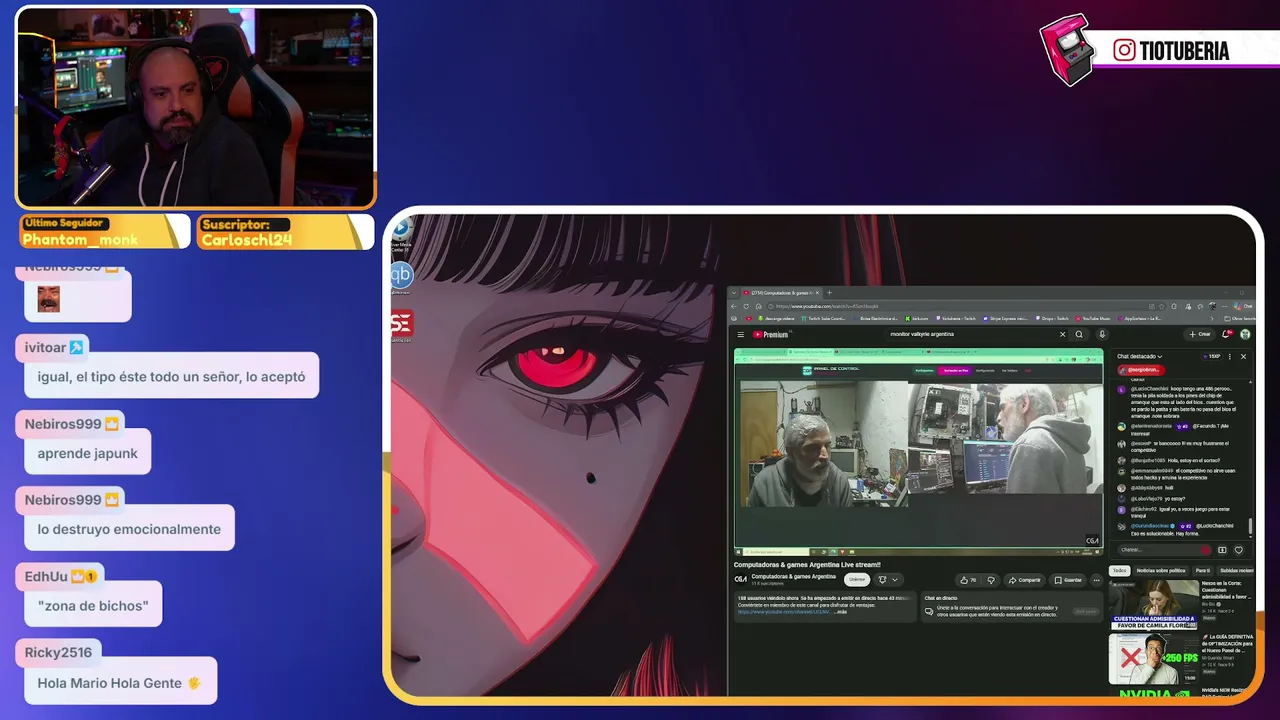1280x720 pixels.
Task: Open YouTube notifications bell
Action: [x=1227, y=334]
